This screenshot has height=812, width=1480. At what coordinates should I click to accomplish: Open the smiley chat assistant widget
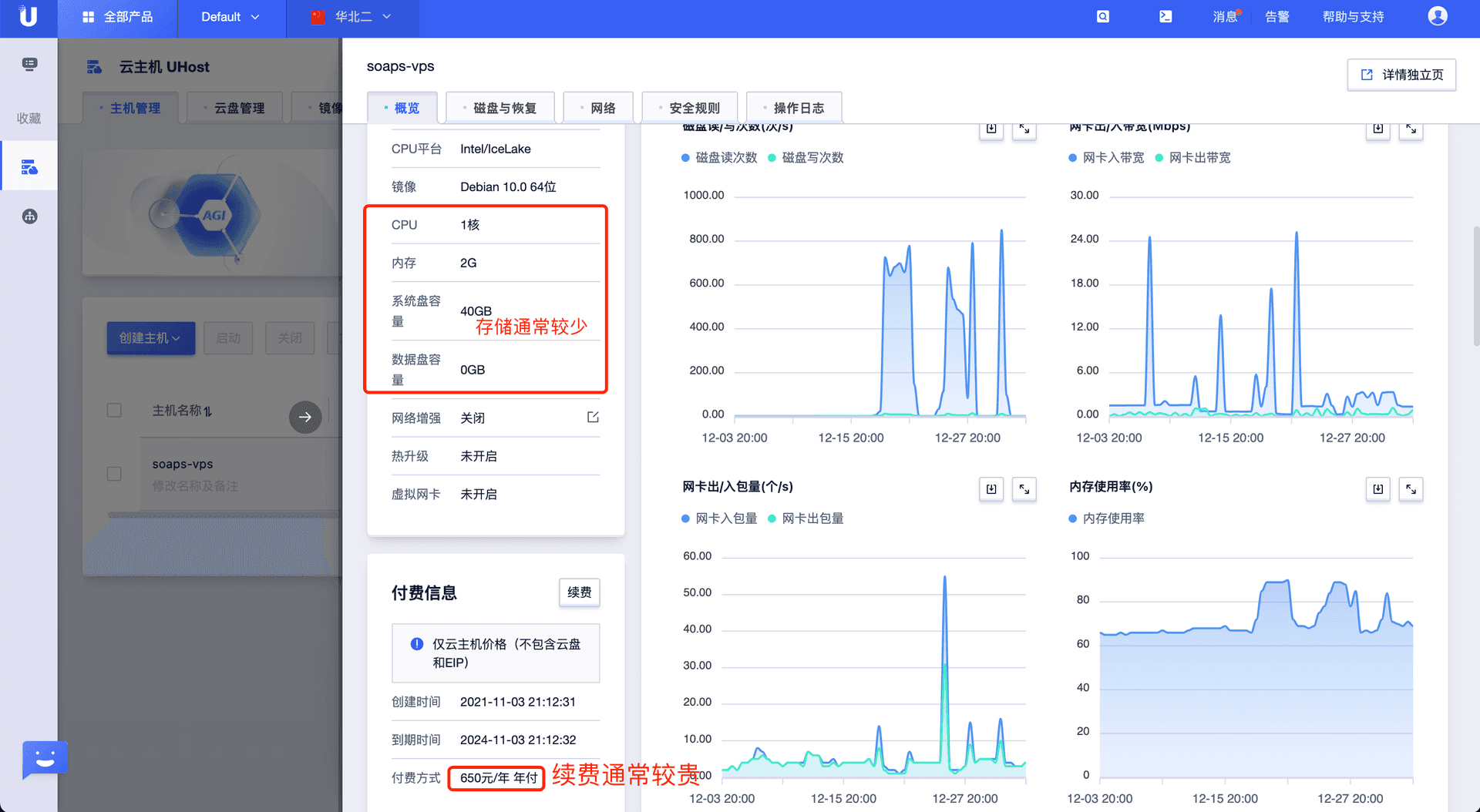coord(45,760)
